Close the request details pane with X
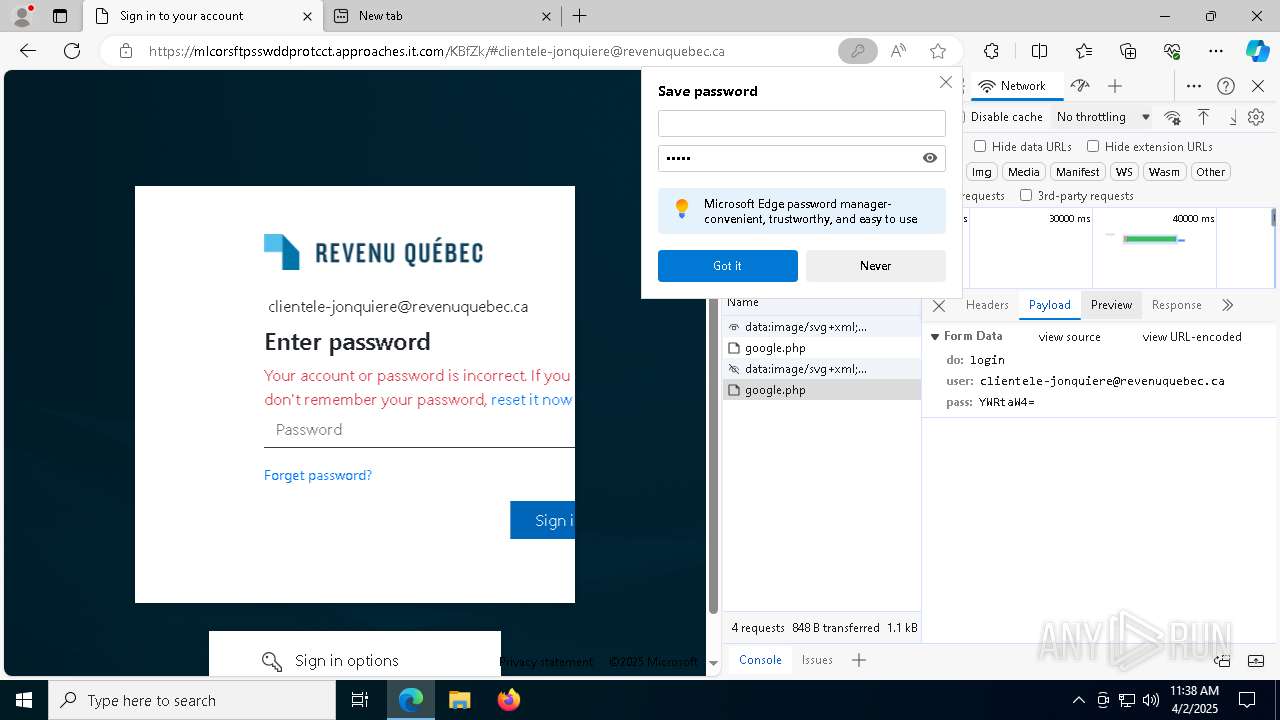This screenshot has width=1280, height=720. (939, 306)
